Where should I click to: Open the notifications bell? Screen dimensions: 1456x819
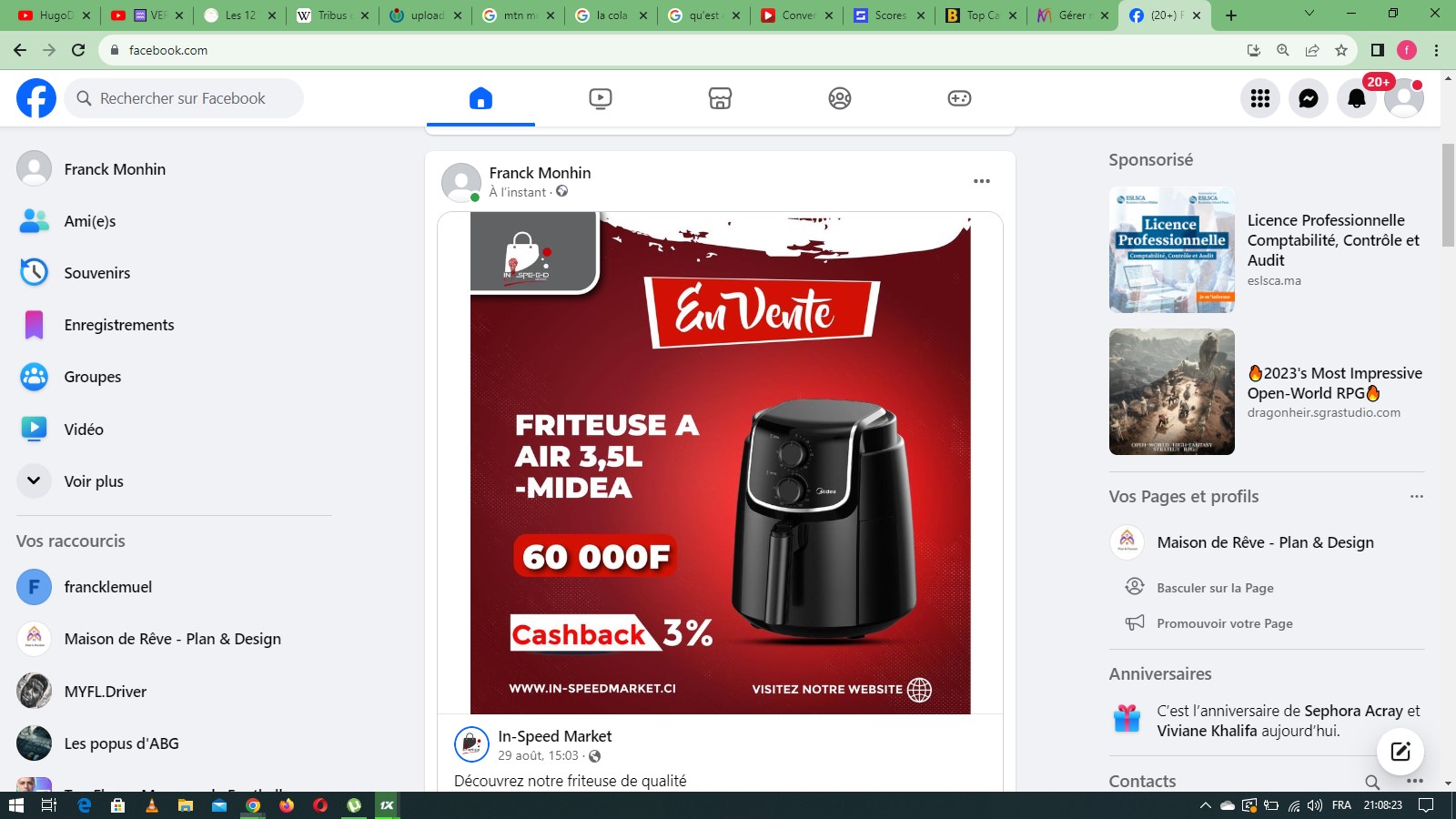(x=1356, y=98)
